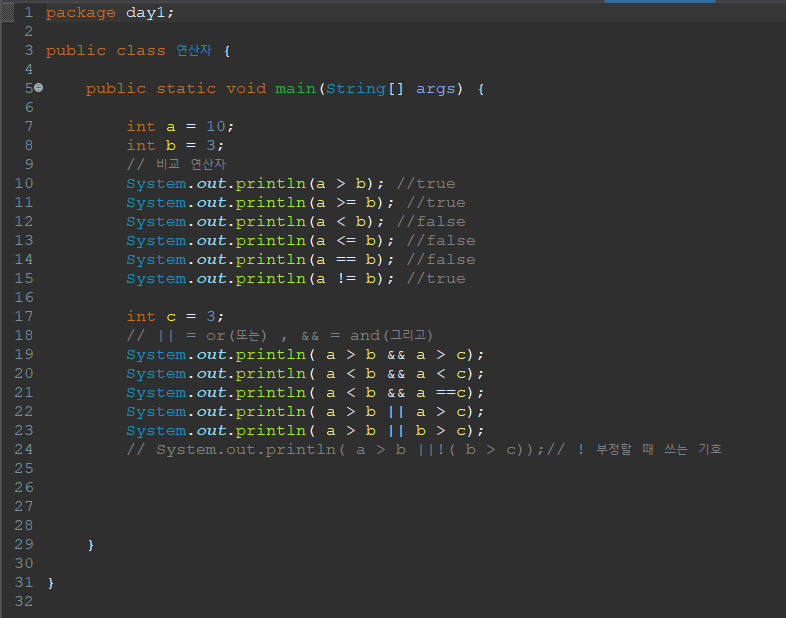Click 'println' in the 'a > b' statement on line 10
This screenshot has width=786, height=618.
click(x=271, y=184)
